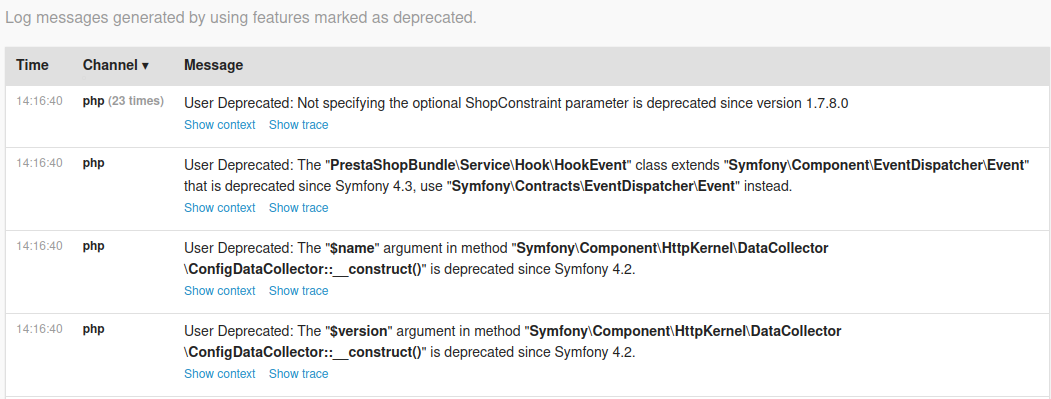Screen dimensions: 1051x399
Task: Click the timestamp of the $version log row
Action: tap(40, 329)
